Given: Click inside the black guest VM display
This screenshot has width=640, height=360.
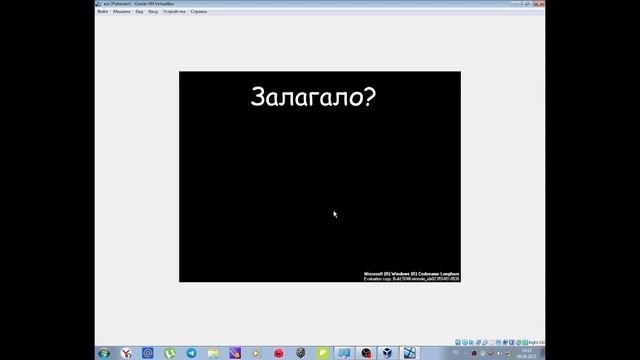Looking at the screenshot, I should [320, 176].
